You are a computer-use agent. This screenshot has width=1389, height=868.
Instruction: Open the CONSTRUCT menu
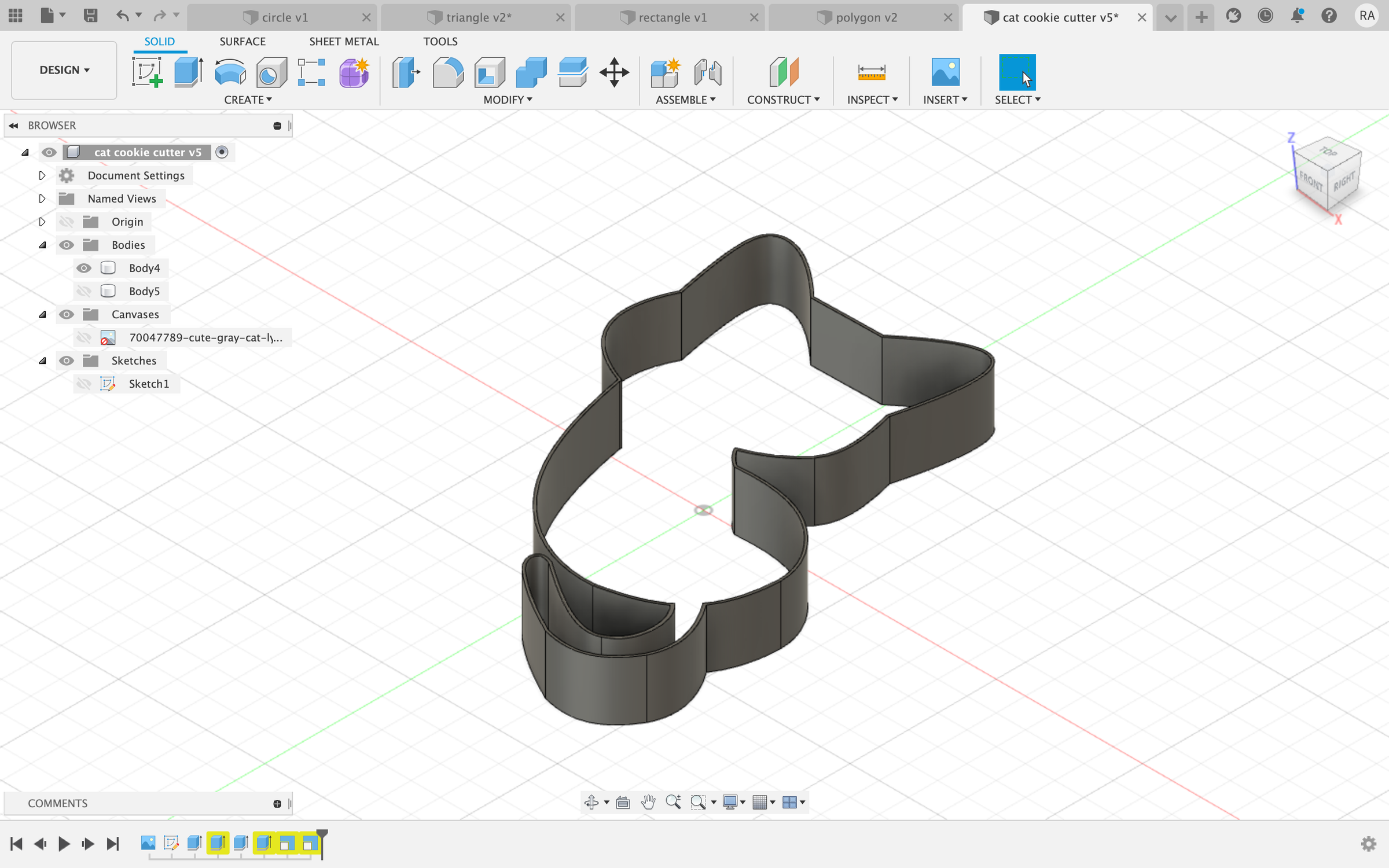[783, 100]
